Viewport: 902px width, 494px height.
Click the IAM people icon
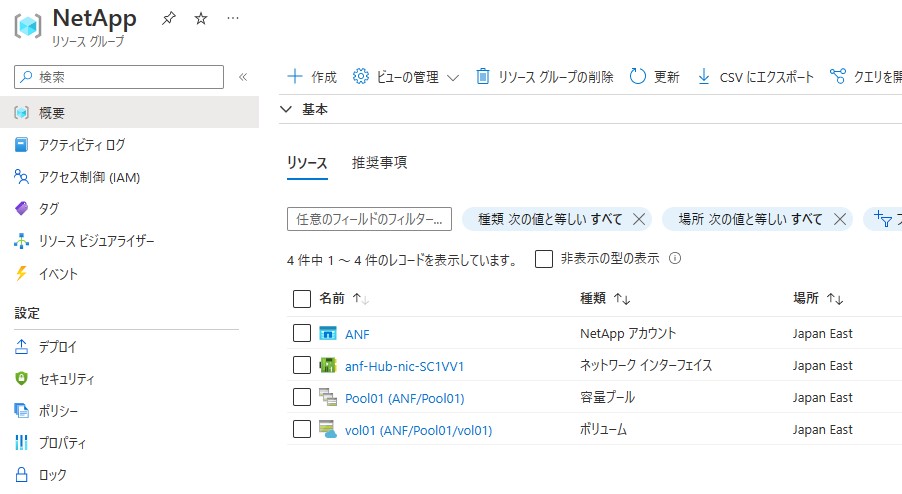(21, 177)
